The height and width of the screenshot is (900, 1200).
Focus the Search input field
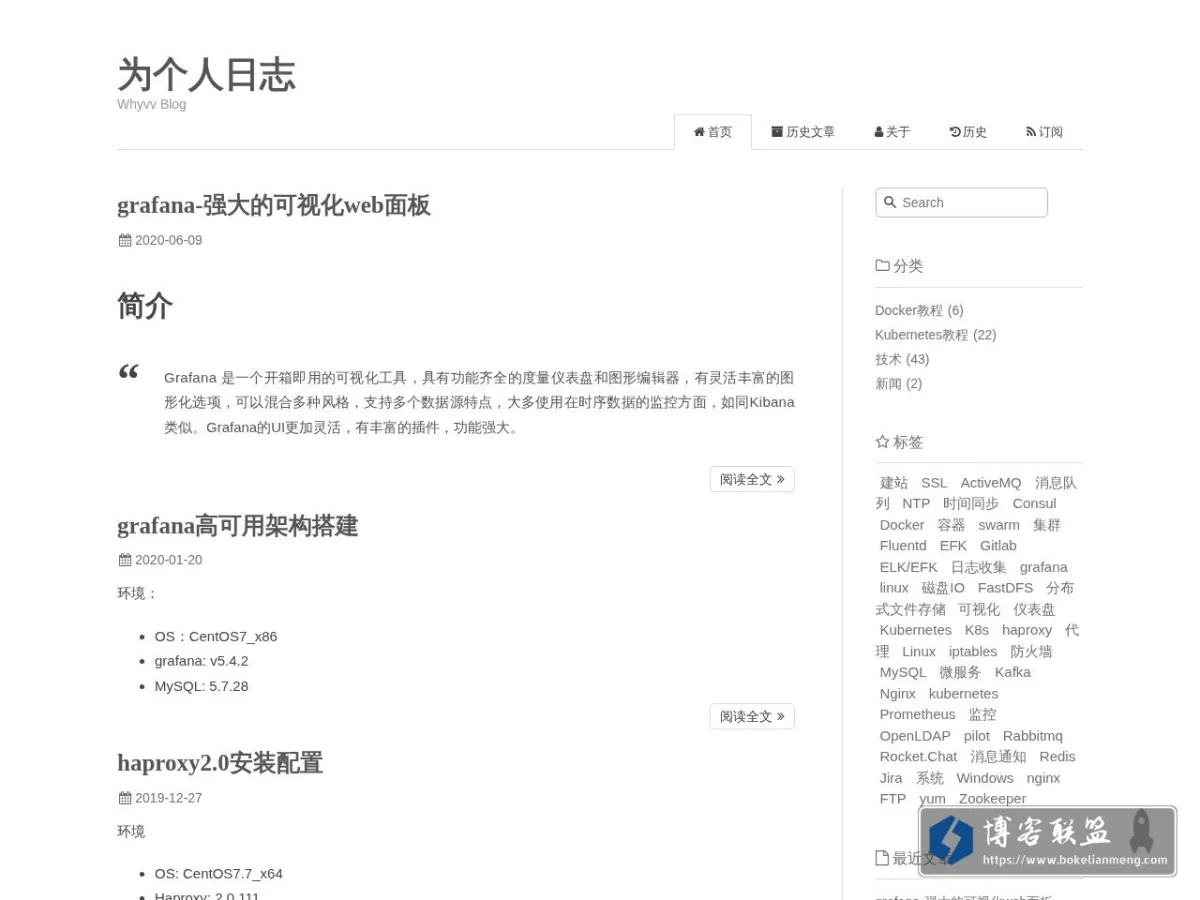point(961,202)
